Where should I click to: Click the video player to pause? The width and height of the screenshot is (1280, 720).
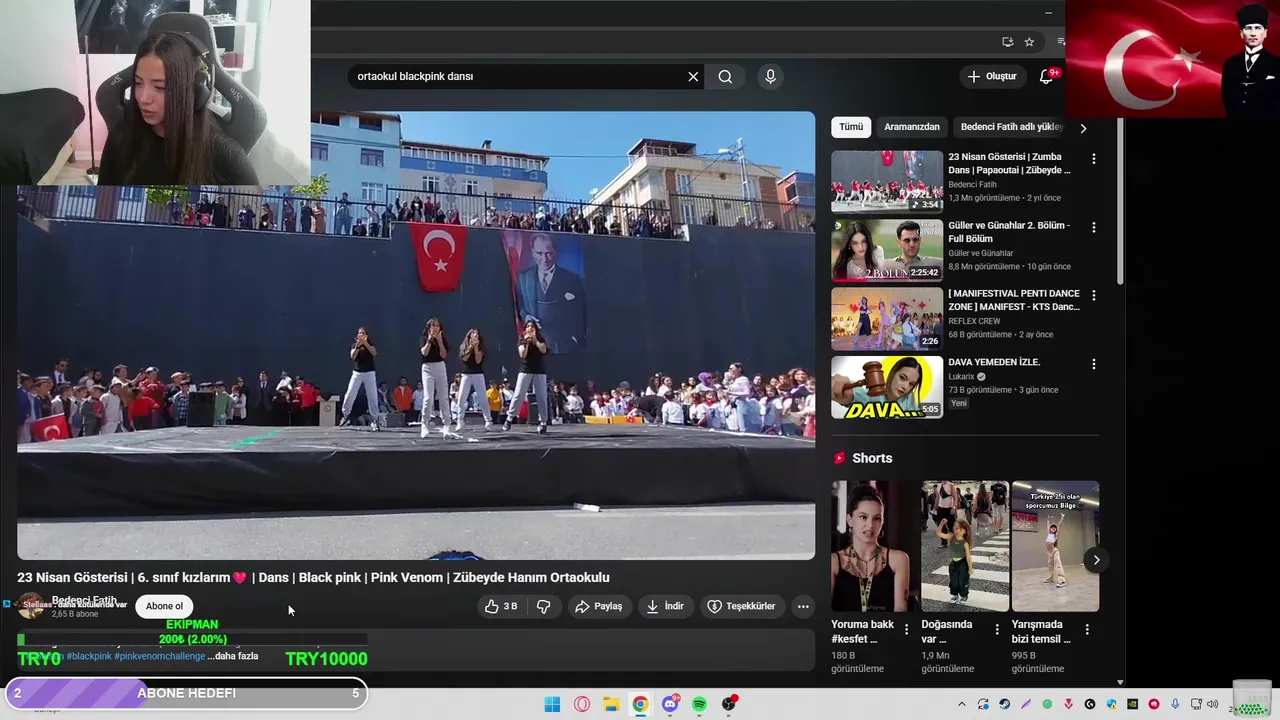point(416,335)
